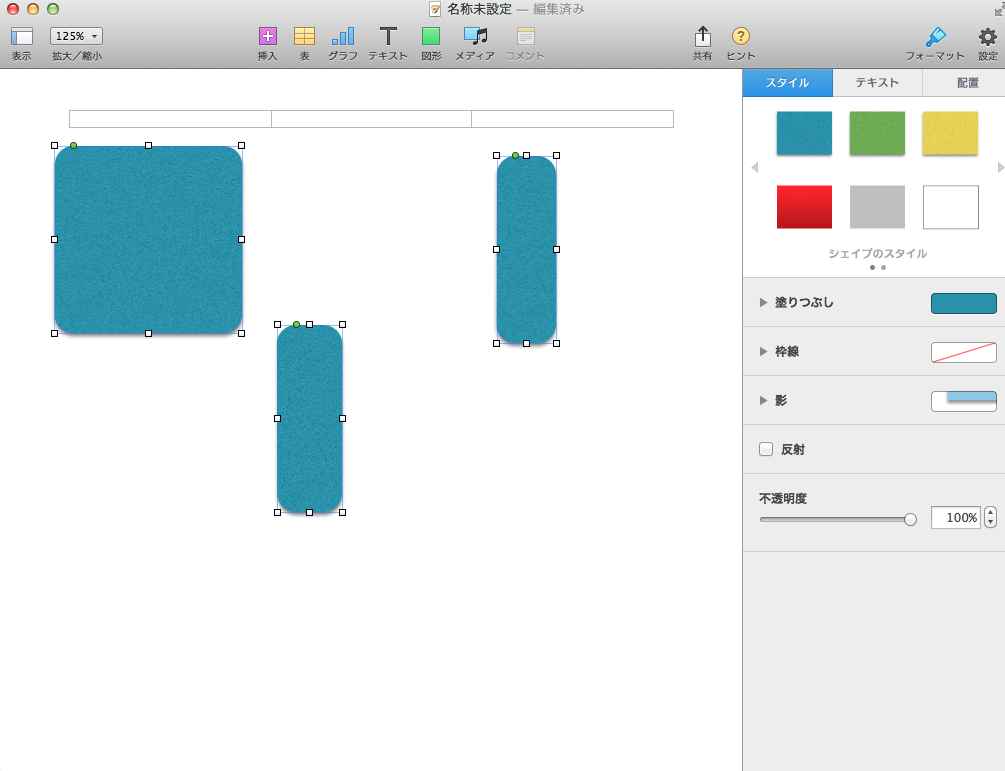Open the fill color well

tap(963, 303)
